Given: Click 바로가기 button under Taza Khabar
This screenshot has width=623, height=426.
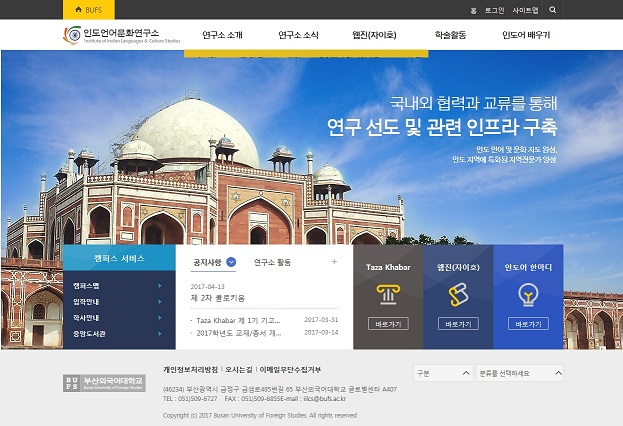Looking at the screenshot, I should point(387,324).
